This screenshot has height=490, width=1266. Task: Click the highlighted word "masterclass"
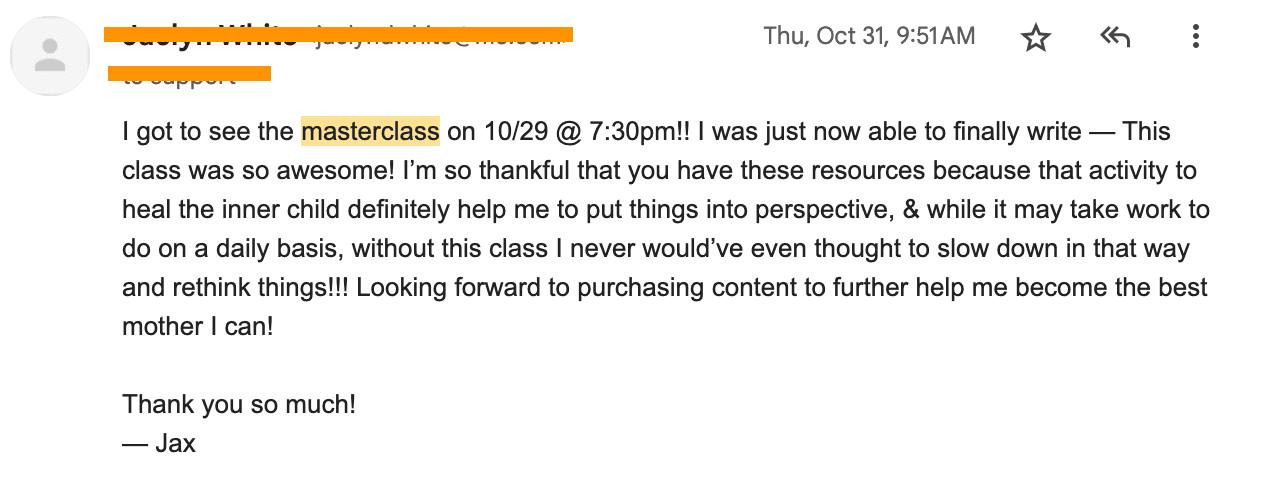pyautogui.click(x=370, y=132)
